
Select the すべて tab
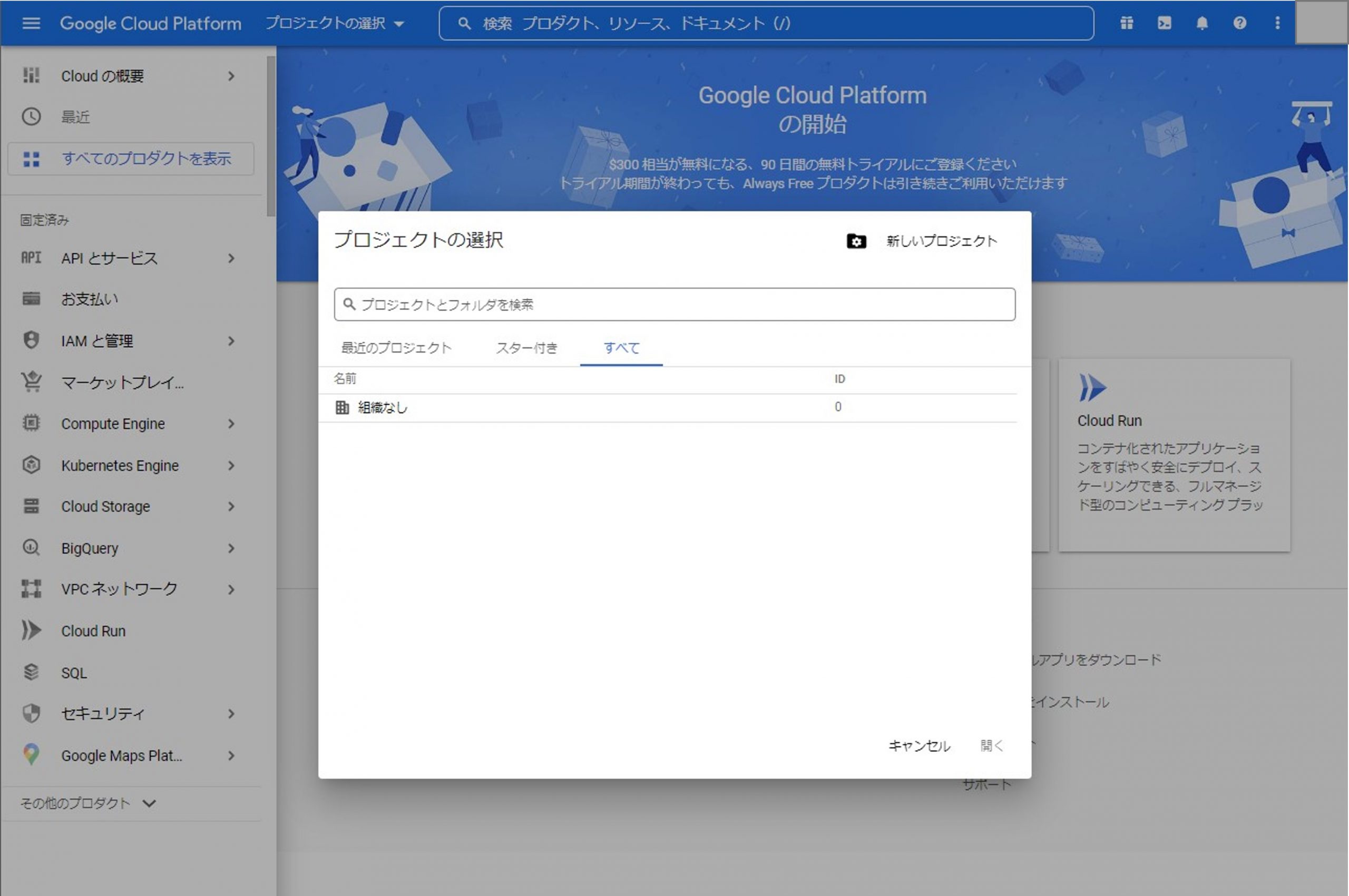(x=621, y=348)
